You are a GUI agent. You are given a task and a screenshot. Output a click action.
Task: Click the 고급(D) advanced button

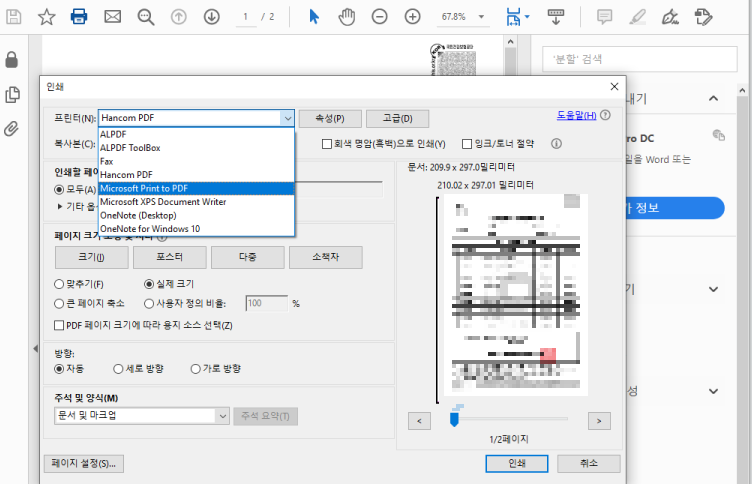pyautogui.click(x=398, y=118)
